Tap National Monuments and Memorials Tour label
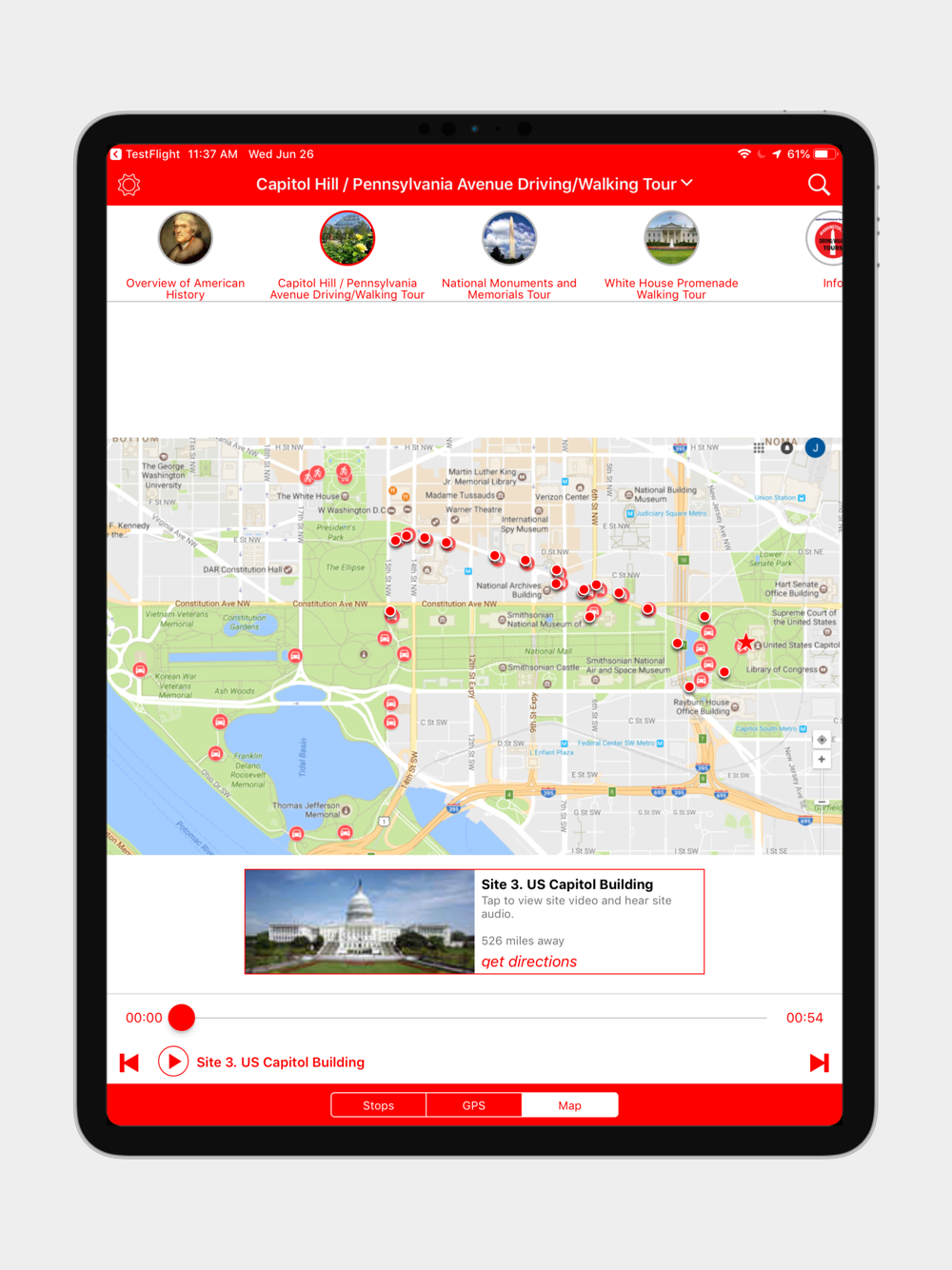Image resolution: width=952 pixels, height=1270 pixels. (x=509, y=288)
